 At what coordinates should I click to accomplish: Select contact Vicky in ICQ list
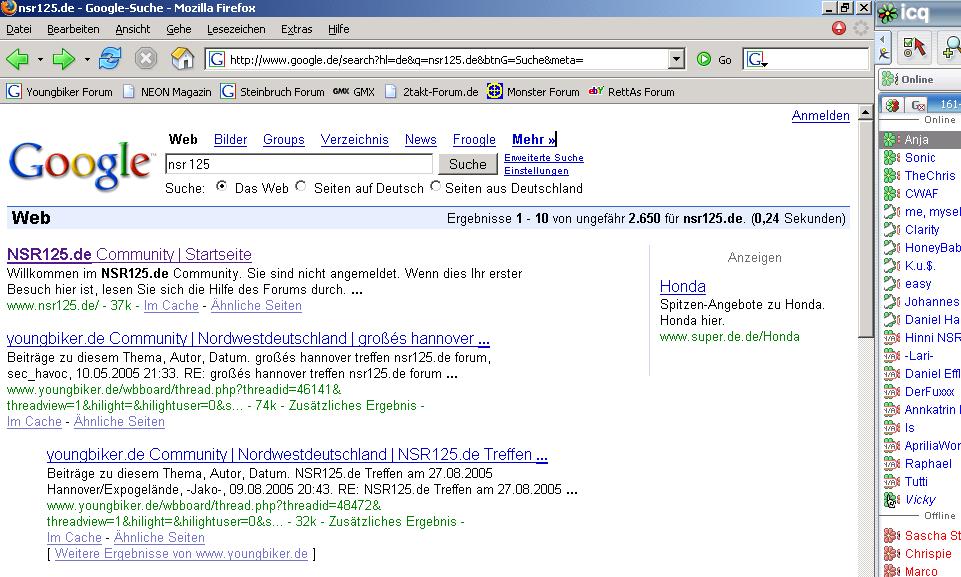(920, 500)
